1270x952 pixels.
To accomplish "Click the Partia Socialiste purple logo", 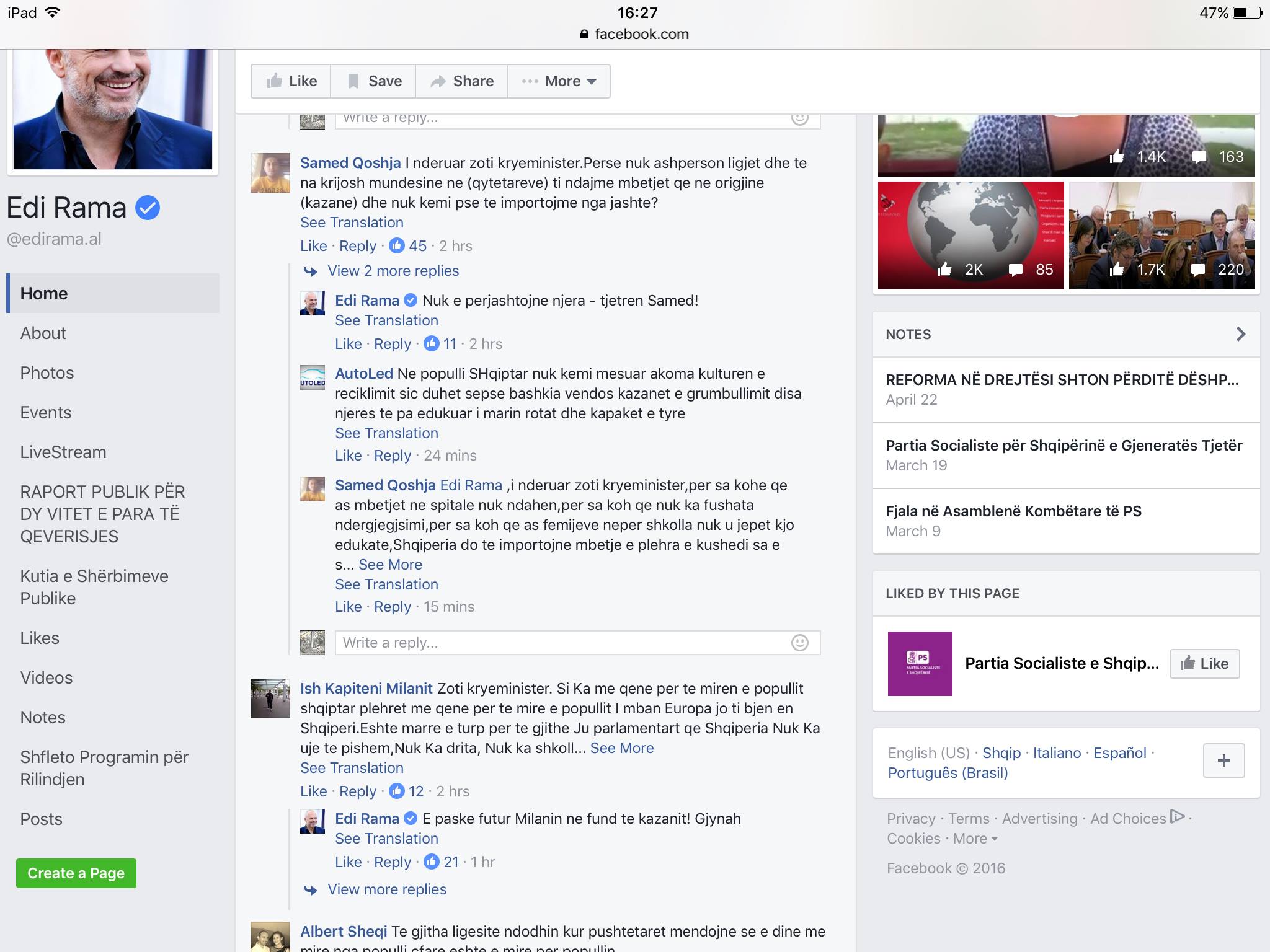I will [920, 664].
